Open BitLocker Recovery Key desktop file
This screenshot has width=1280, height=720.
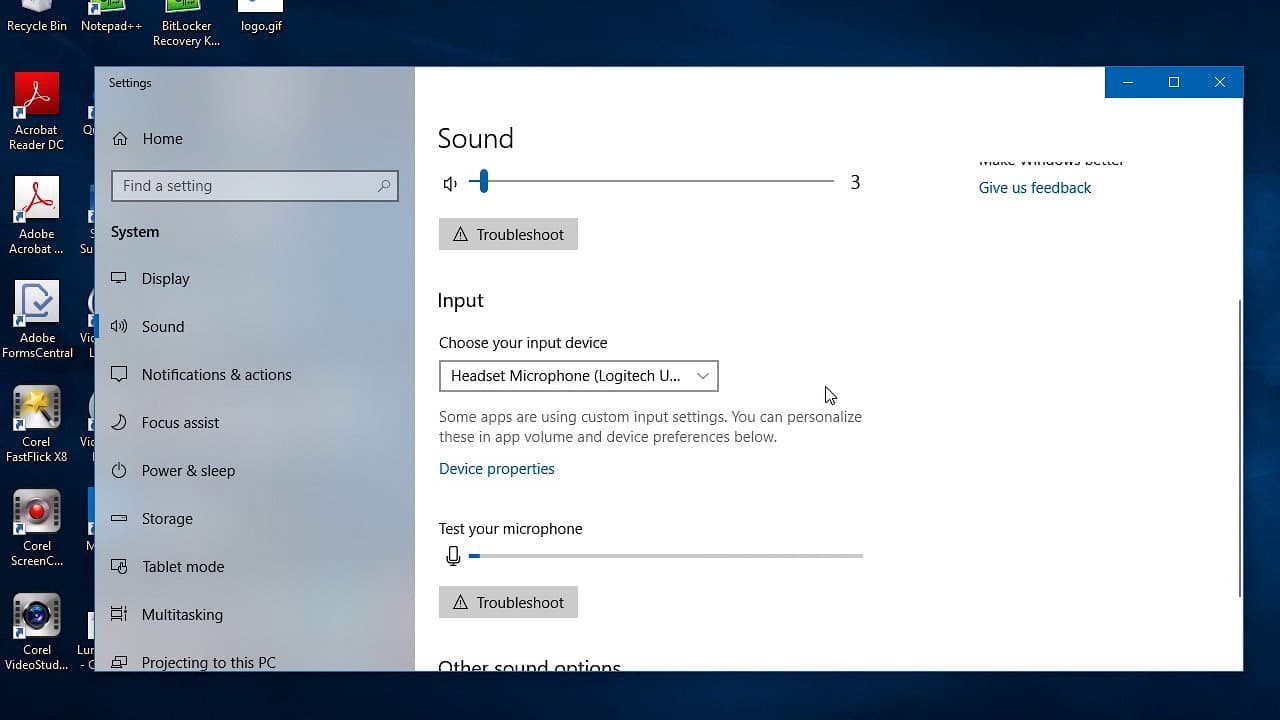(x=186, y=24)
